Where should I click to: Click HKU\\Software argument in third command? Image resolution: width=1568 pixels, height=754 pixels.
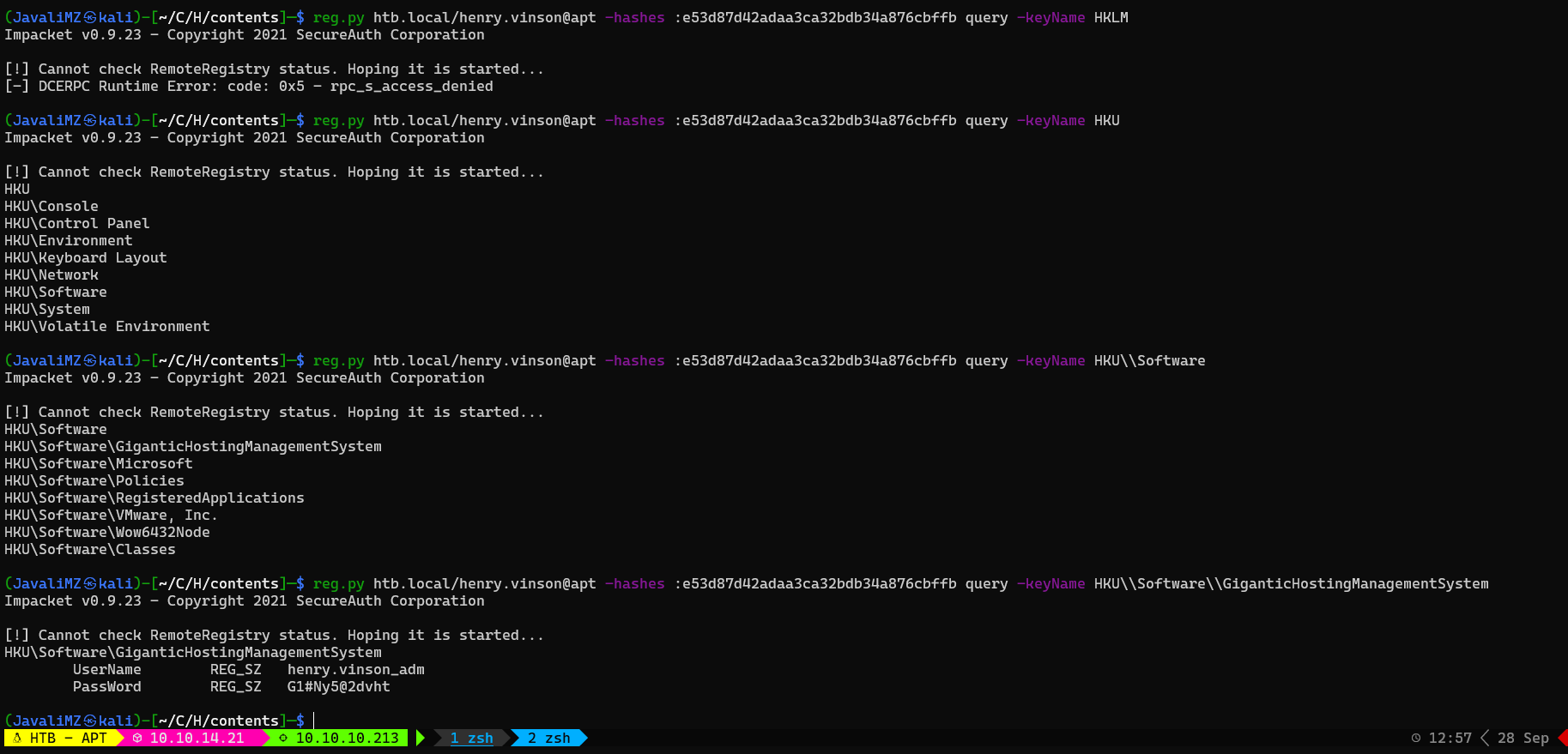coord(1150,360)
